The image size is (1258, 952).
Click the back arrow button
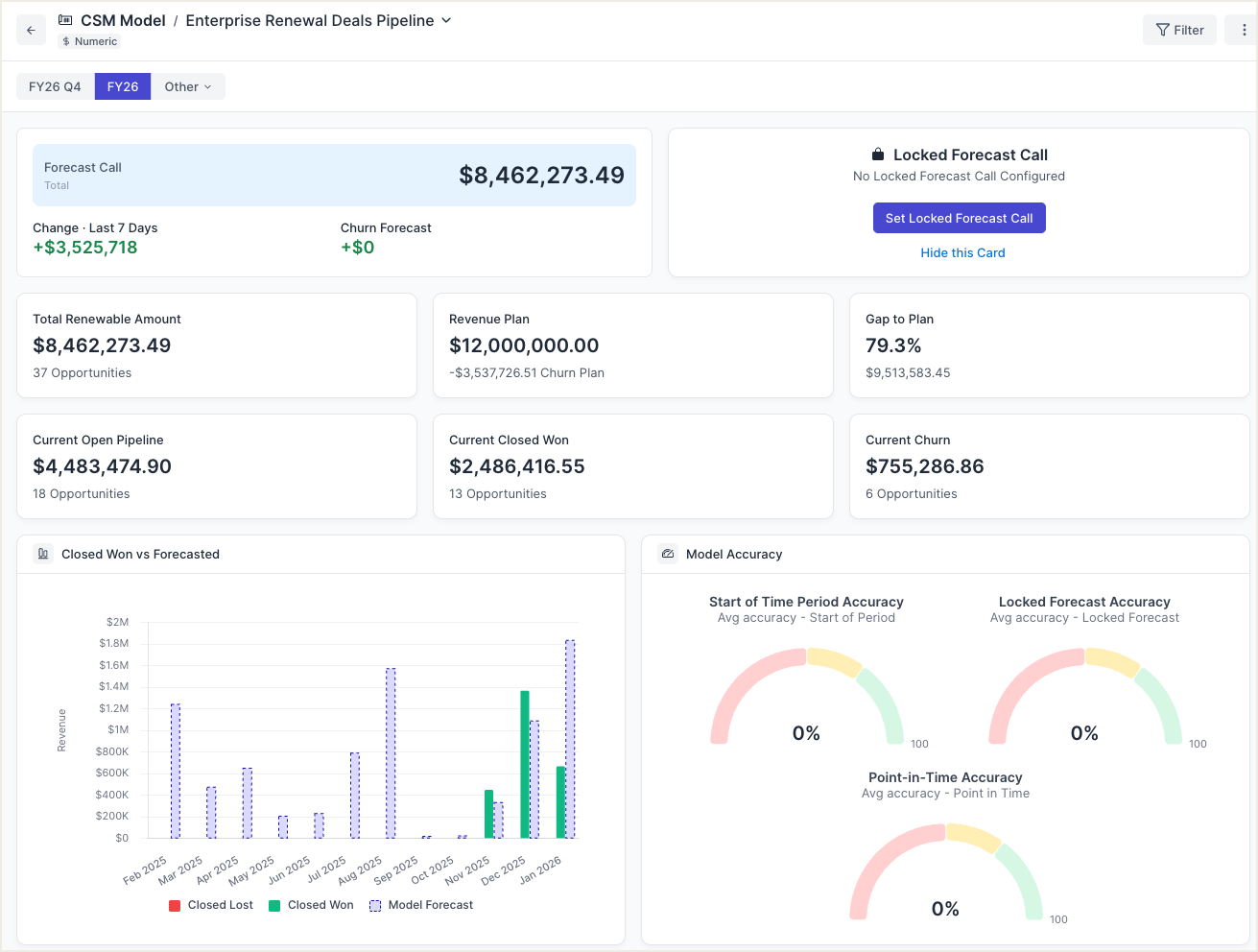pyautogui.click(x=31, y=30)
